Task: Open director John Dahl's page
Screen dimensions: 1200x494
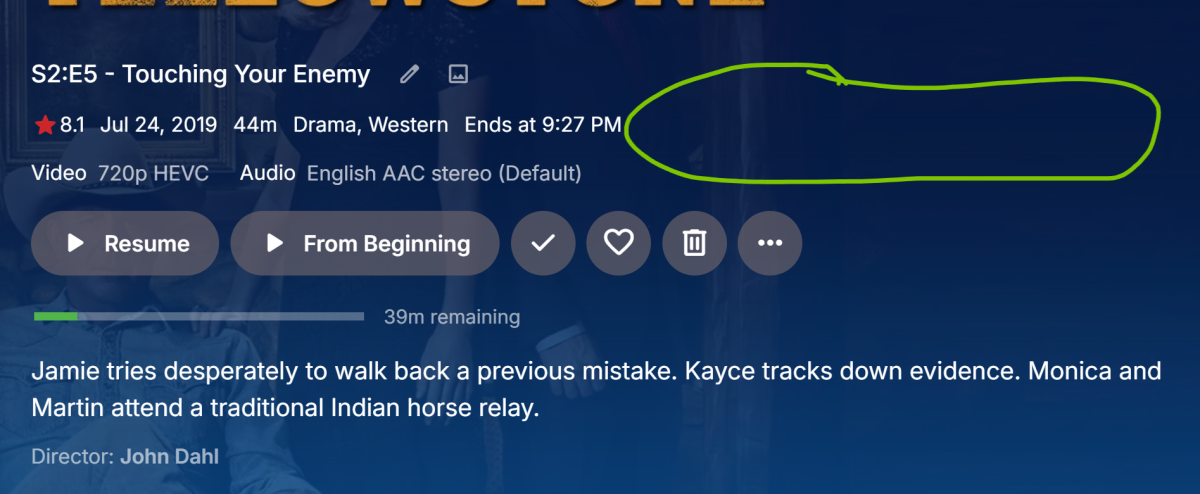Action: point(169,457)
